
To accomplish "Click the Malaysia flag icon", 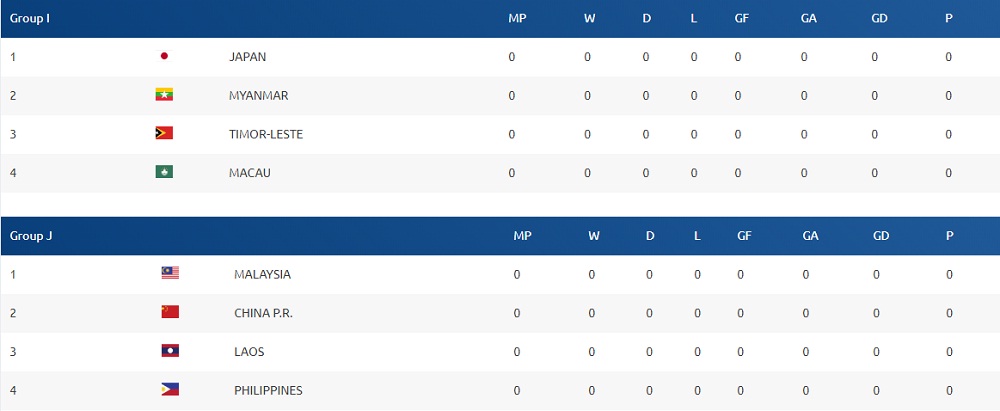I will [x=170, y=274].
